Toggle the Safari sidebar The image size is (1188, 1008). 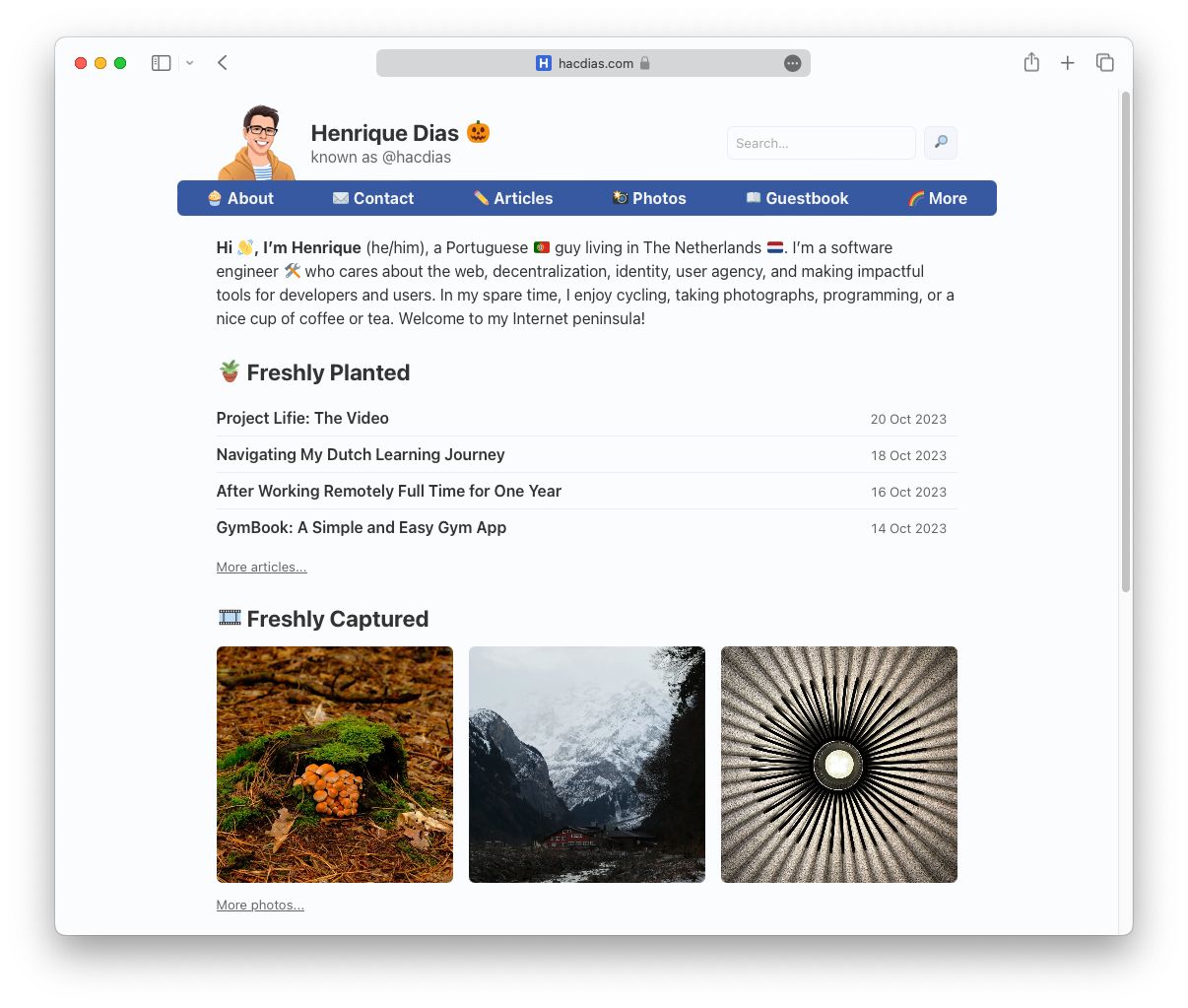click(162, 63)
